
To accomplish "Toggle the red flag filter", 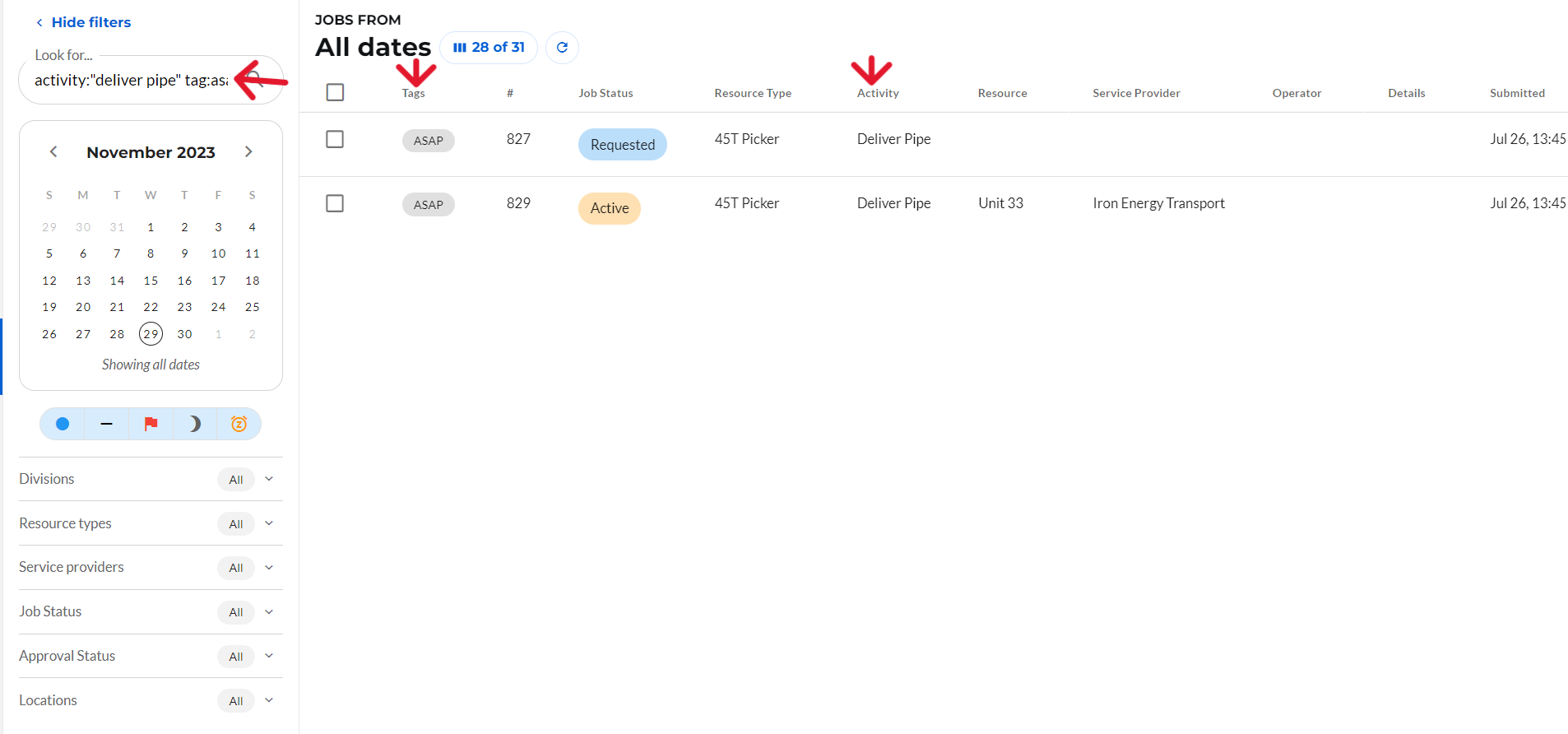I will coord(151,424).
